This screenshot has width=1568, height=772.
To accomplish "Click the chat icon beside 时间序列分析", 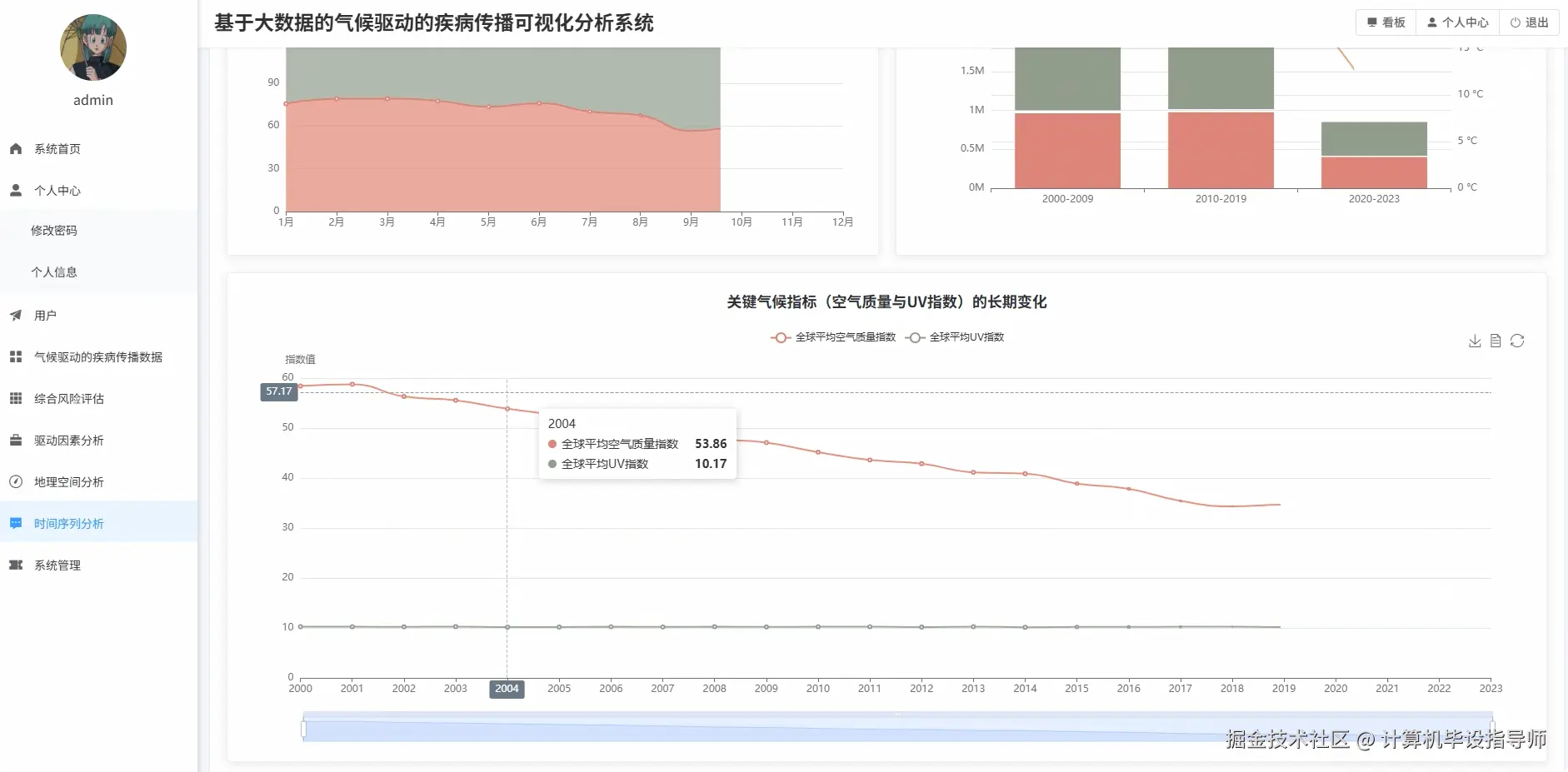I will click(x=16, y=524).
